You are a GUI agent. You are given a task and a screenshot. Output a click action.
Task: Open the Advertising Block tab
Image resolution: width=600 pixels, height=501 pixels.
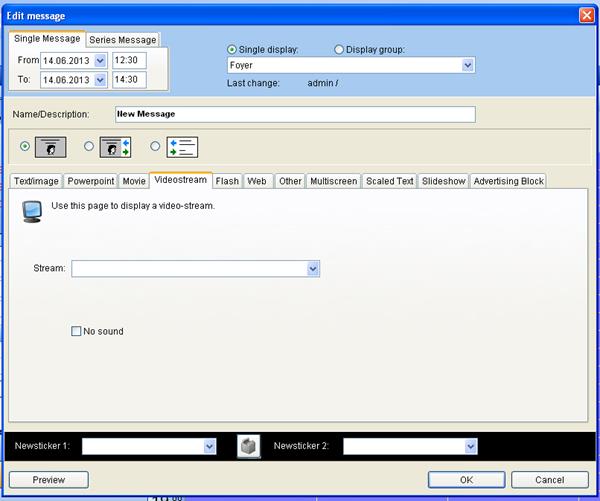point(508,181)
